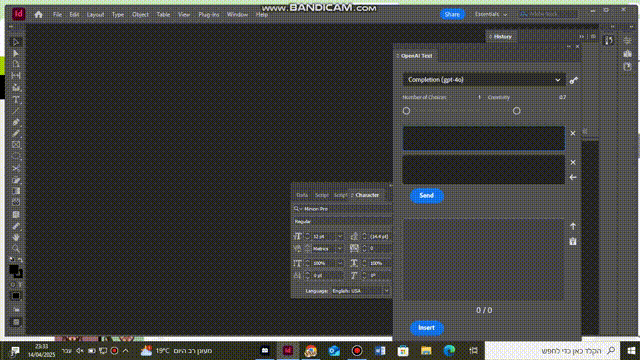The height and width of the screenshot is (360, 640).
Task: Open the View menu
Action: 184,15
